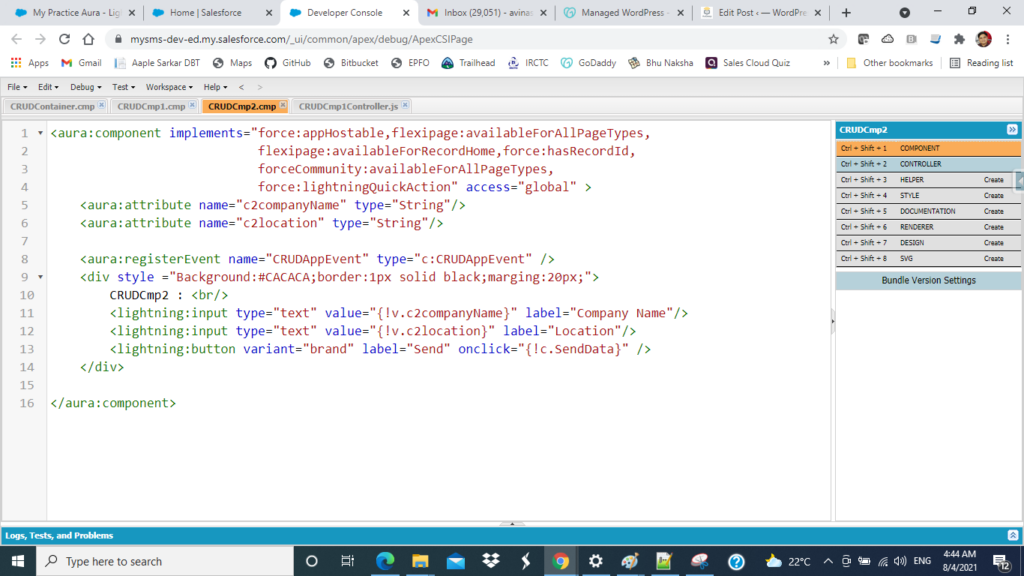Collapse the CRUDCmp2 bundle panel
Image resolution: width=1024 pixels, height=576 pixels.
[x=1012, y=129]
